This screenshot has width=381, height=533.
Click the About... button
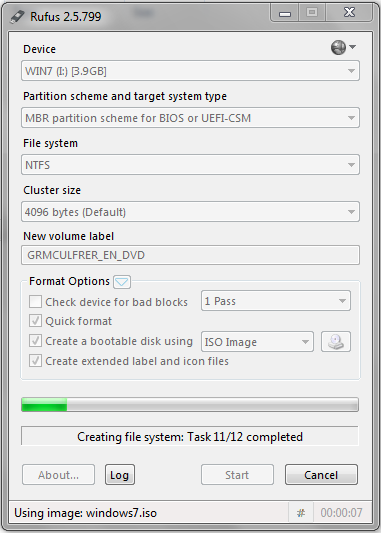pyautogui.click(x=58, y=475)
